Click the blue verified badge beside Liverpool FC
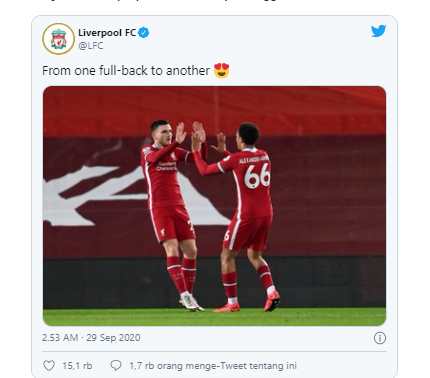This screenshot has width=430, height=378. coord(144,33)
